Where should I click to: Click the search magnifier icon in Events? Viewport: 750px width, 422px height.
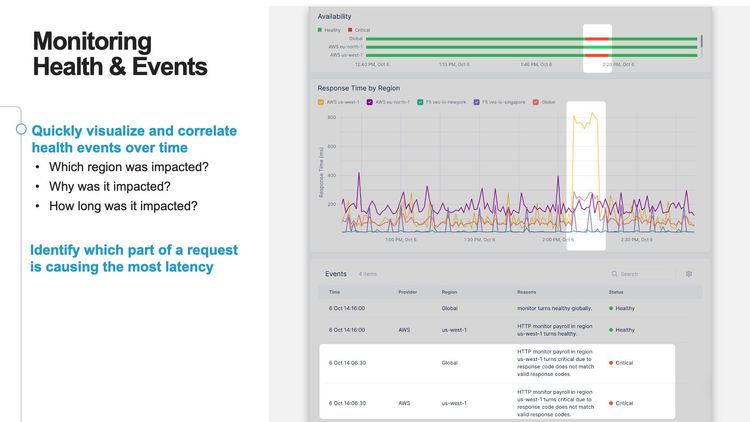(x=615, y=273)
